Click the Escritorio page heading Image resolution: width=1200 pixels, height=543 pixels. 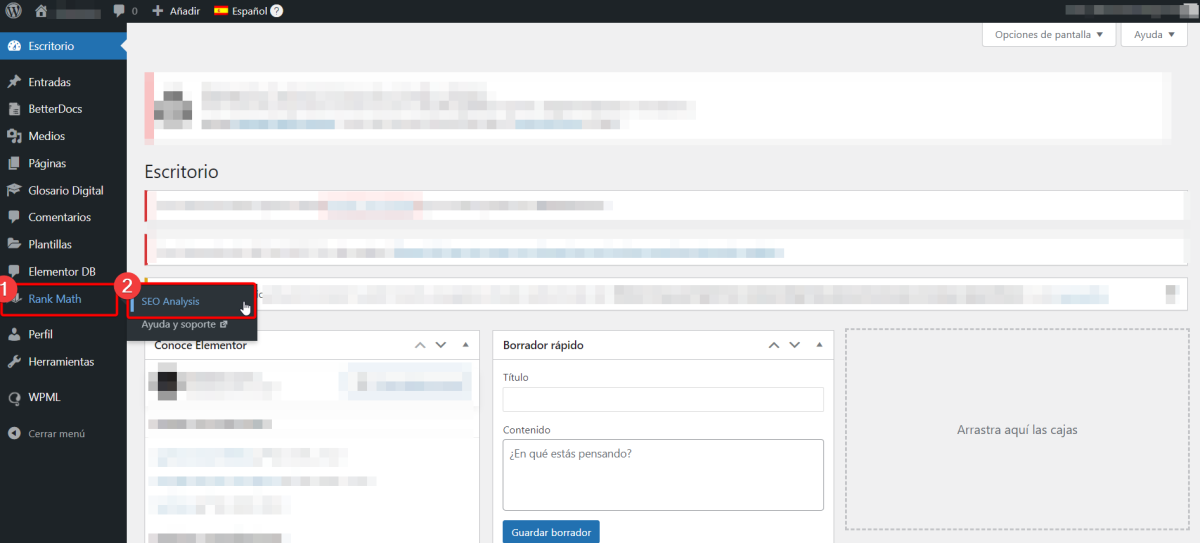[x=181, y=172]
